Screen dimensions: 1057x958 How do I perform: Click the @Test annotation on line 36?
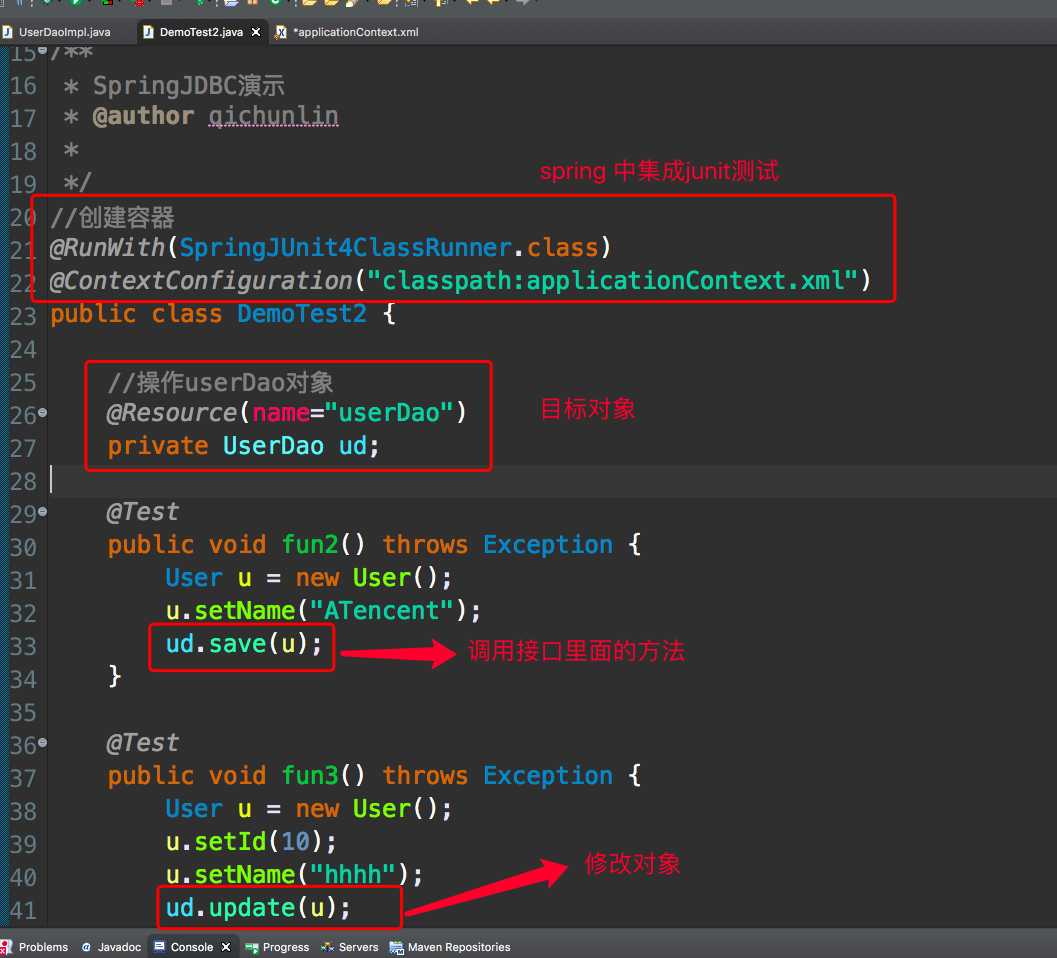(x=142, y=743)
